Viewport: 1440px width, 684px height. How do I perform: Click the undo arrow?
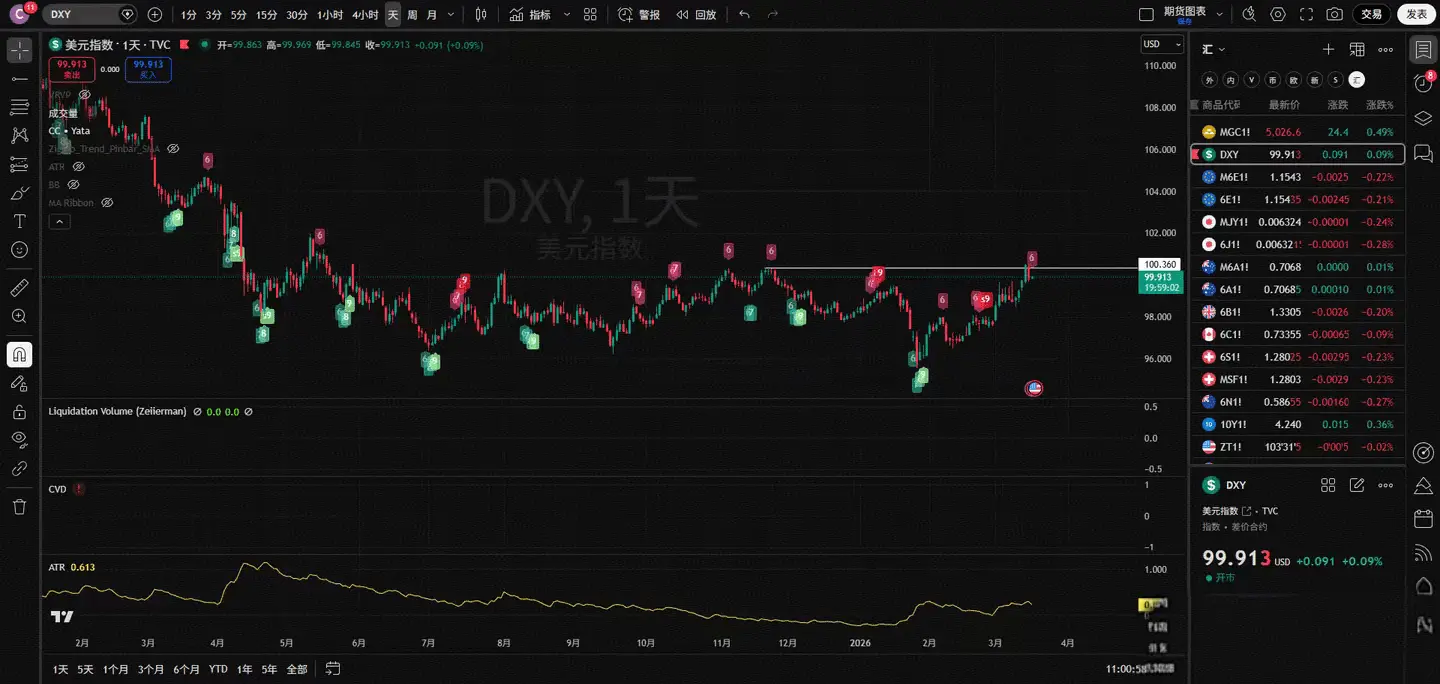(x=744, y=14)
